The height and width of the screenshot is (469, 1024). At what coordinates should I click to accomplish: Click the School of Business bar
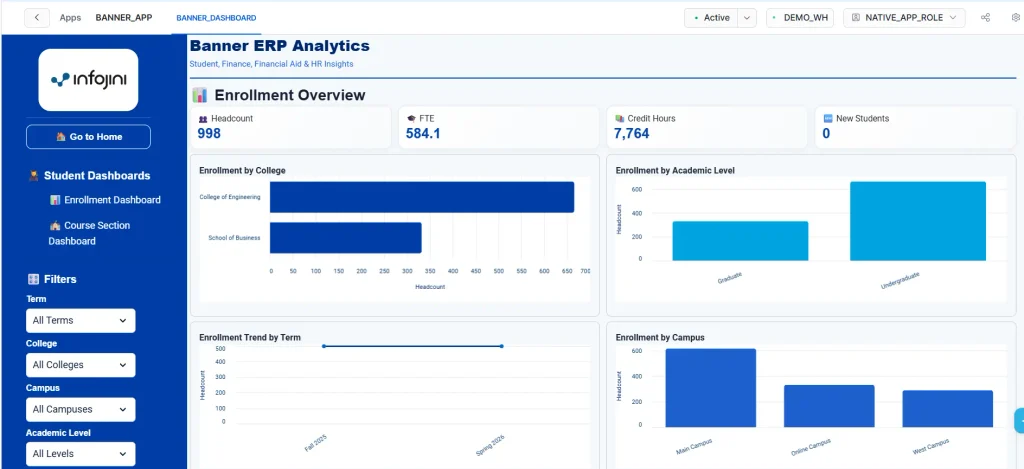coord(345,238)
